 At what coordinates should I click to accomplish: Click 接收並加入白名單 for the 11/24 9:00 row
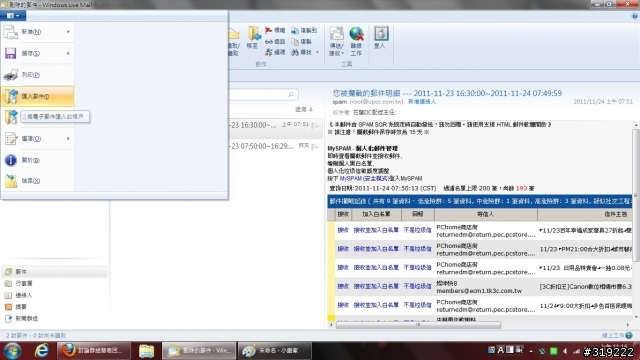pos(376,305)
